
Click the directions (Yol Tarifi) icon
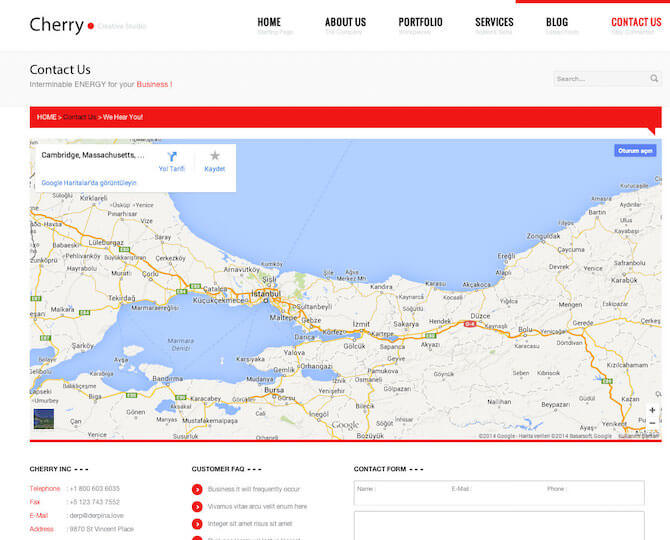(172, 157)
